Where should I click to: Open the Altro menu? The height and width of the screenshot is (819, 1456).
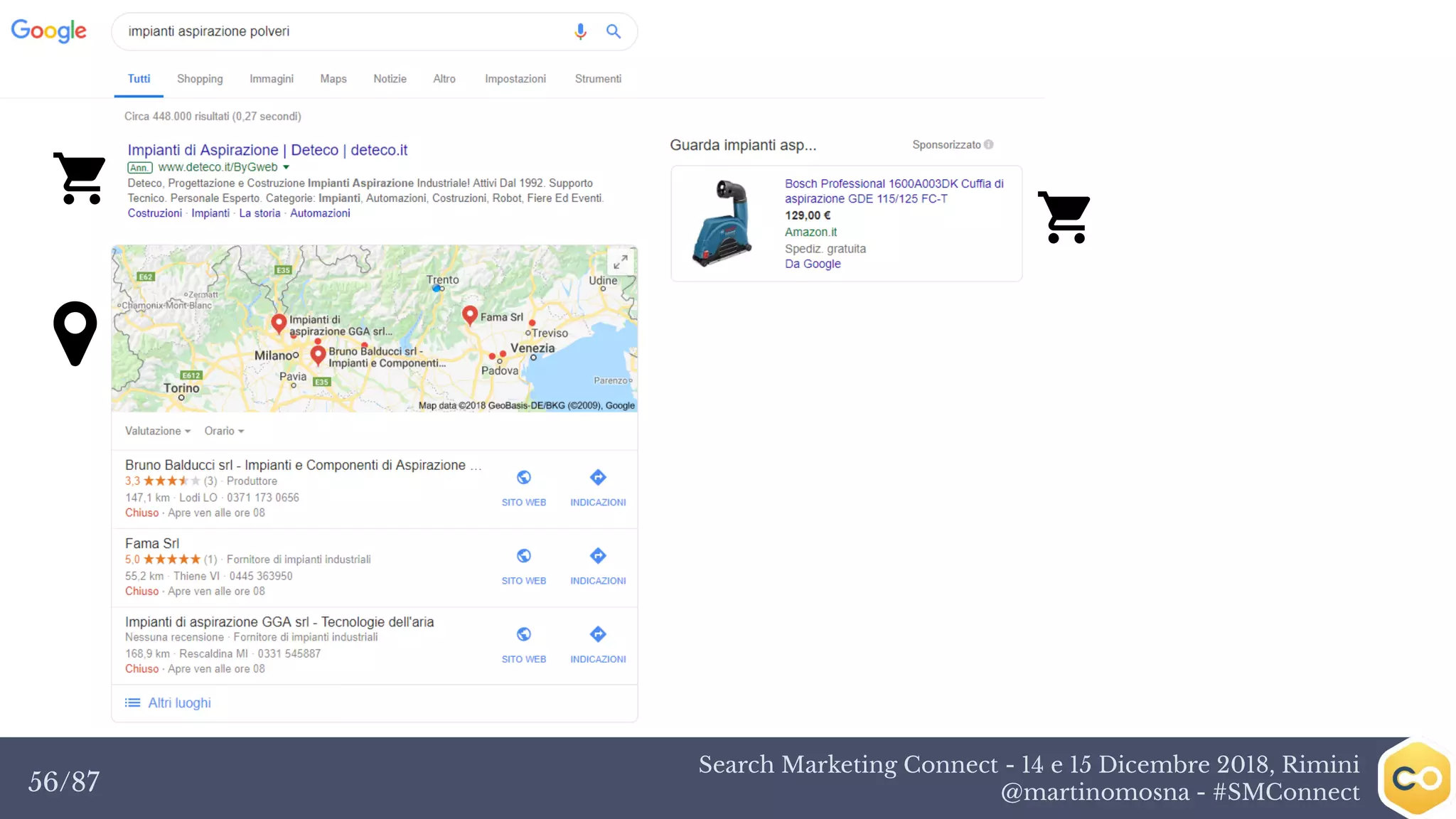point(444,79)
